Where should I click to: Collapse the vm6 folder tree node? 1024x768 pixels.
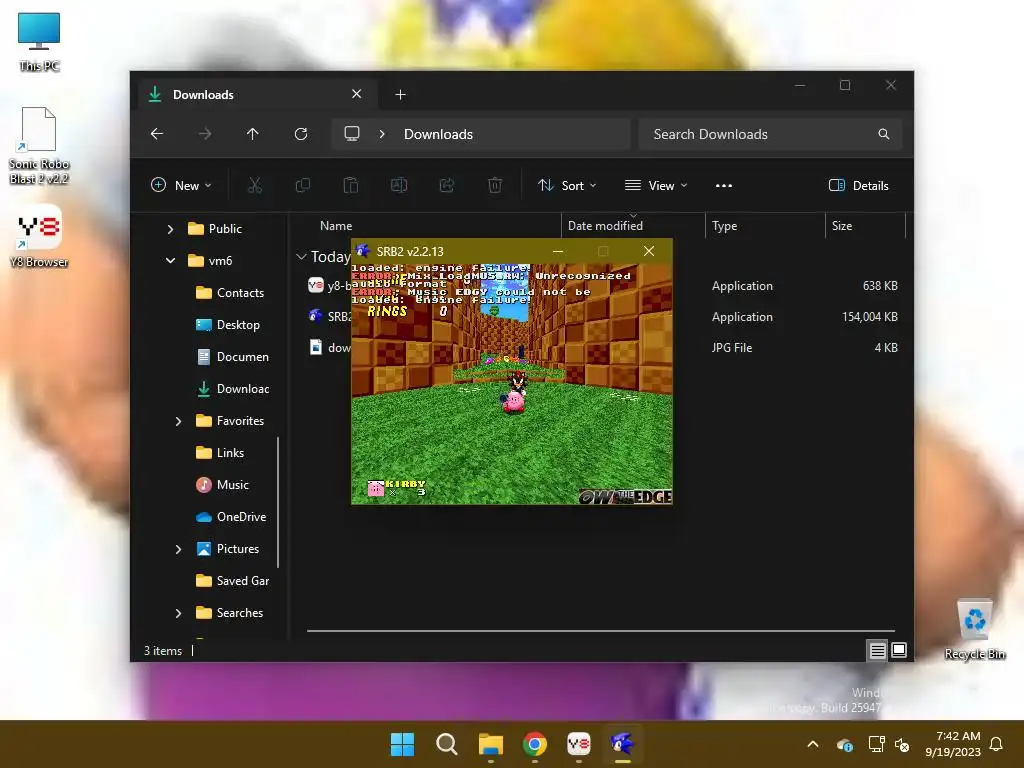pos(170,261)
